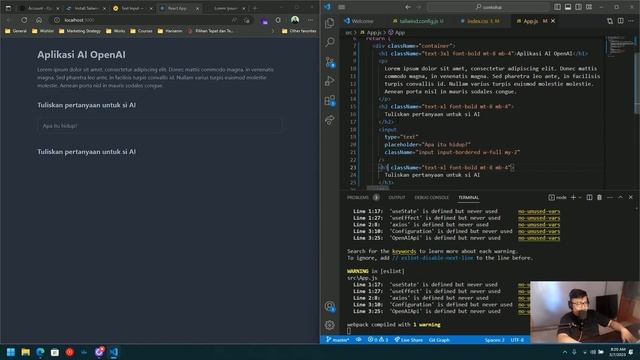Viewport: 640px width, 360px height.
Task: Open the Run and Debug view
Action: [x=330, y=81]
